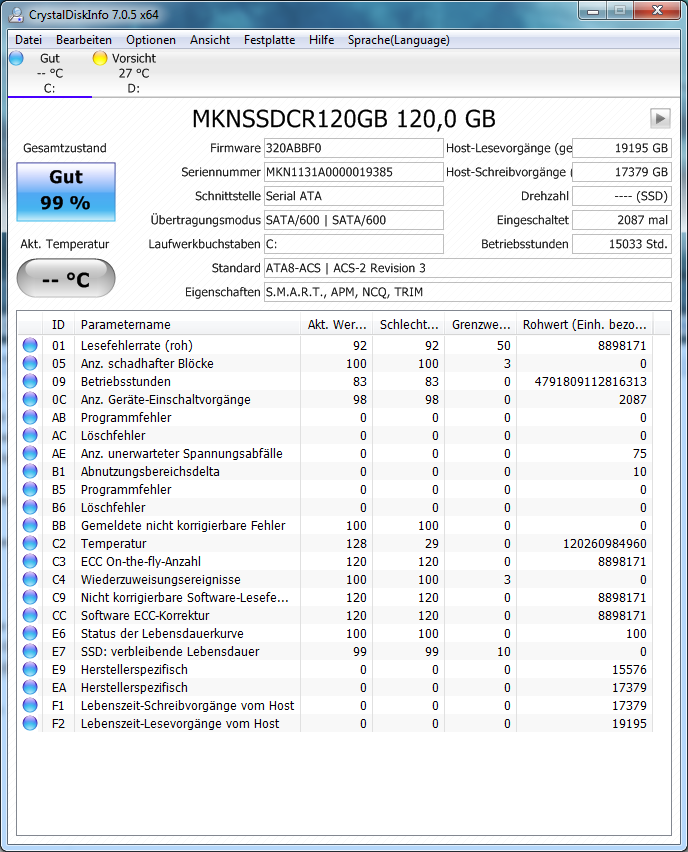Click status orb for Wiederzuweisungsereignisse row

click(x=30, y=579)
